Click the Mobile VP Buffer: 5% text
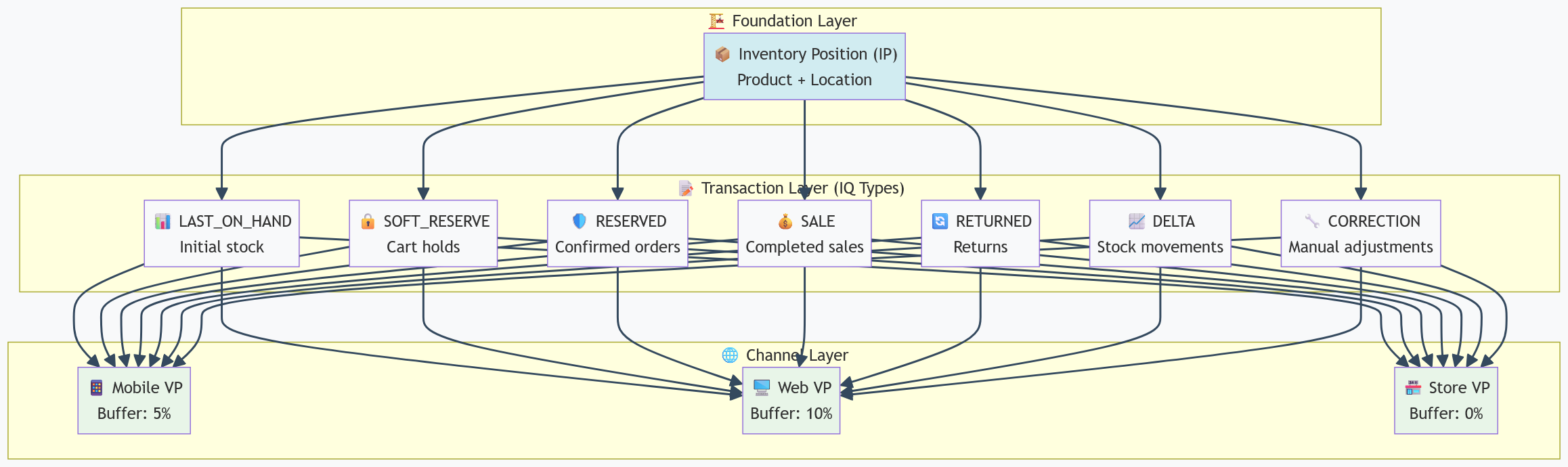Viewport: 1568px width, 467px height. click(134, 414)
